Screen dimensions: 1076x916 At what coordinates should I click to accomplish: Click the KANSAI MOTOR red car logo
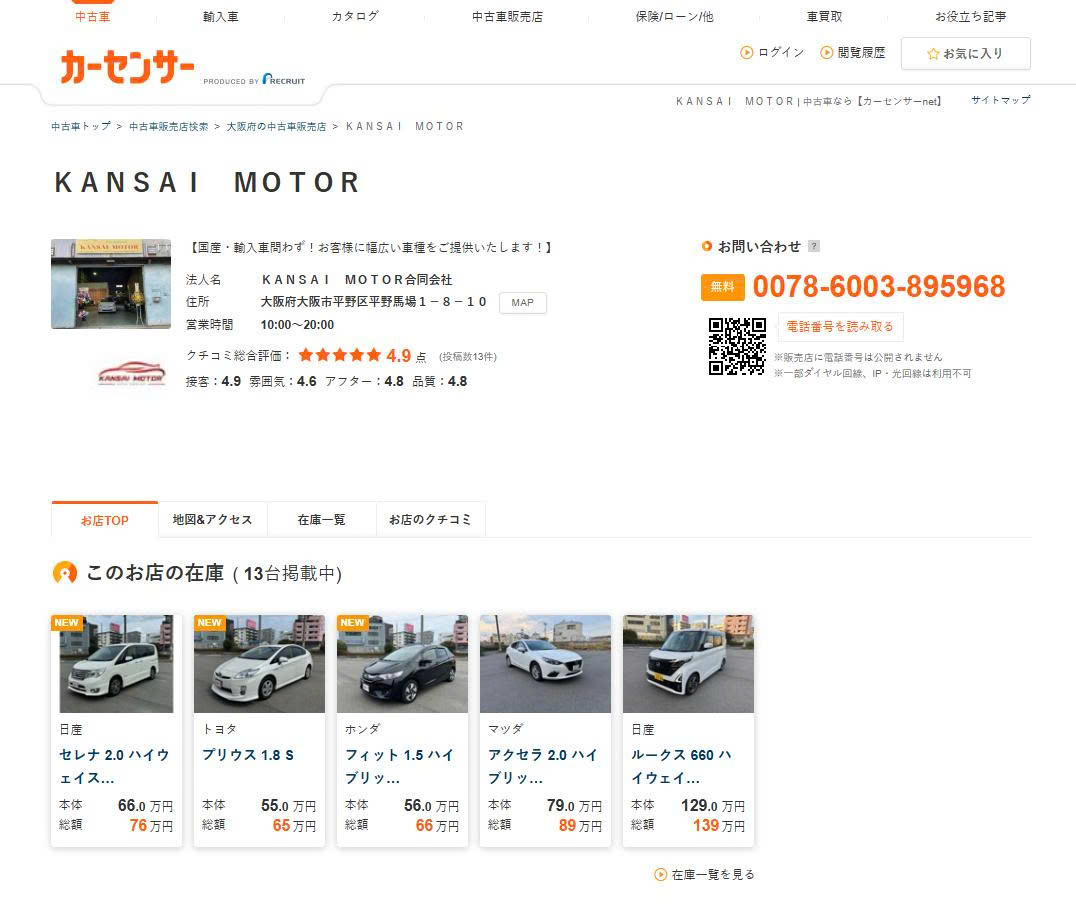131,375
